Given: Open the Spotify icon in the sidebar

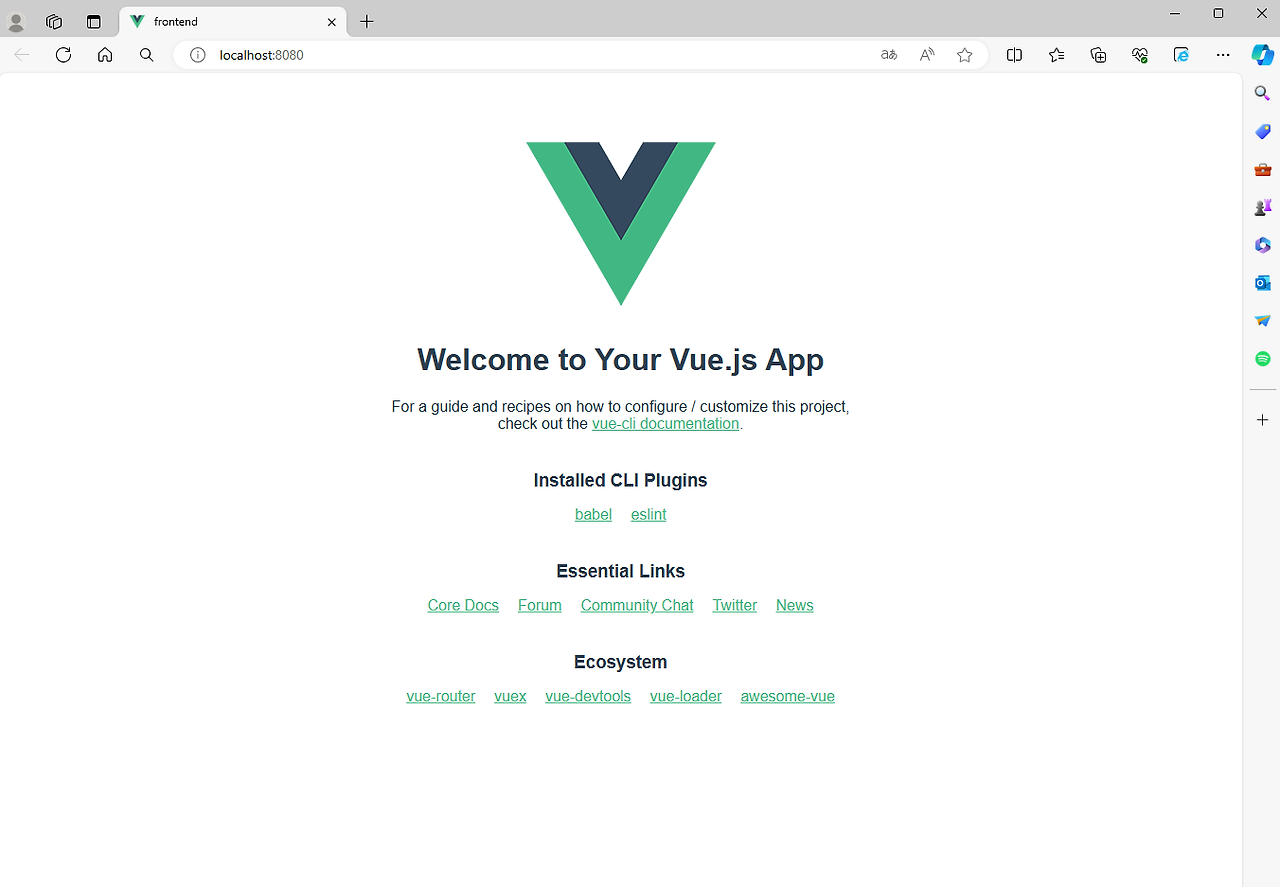Looking at the screenshot, I should click(x=1262, y=358).
